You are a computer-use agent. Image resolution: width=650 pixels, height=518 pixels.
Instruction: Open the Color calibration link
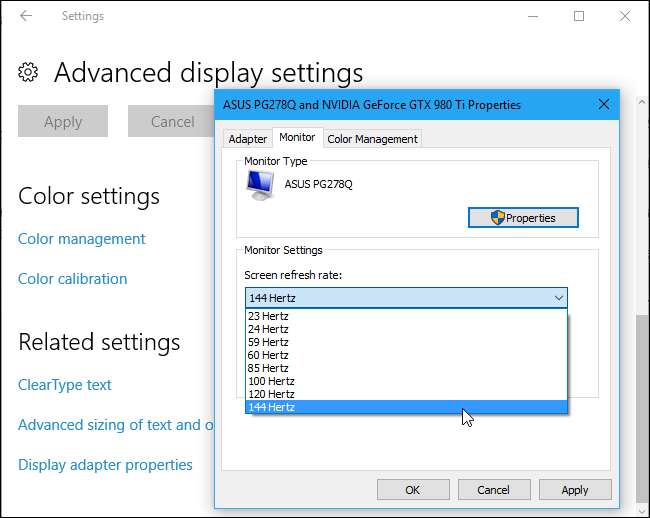point(72,279)
